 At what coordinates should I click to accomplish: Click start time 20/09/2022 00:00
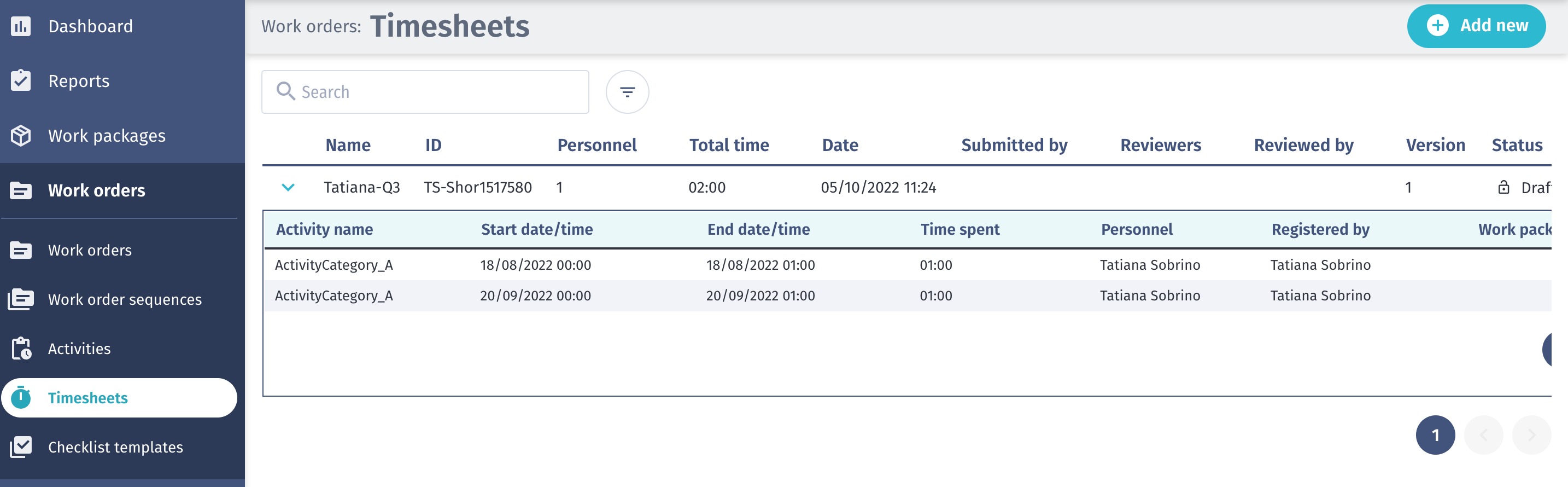[x=535, y=295]
